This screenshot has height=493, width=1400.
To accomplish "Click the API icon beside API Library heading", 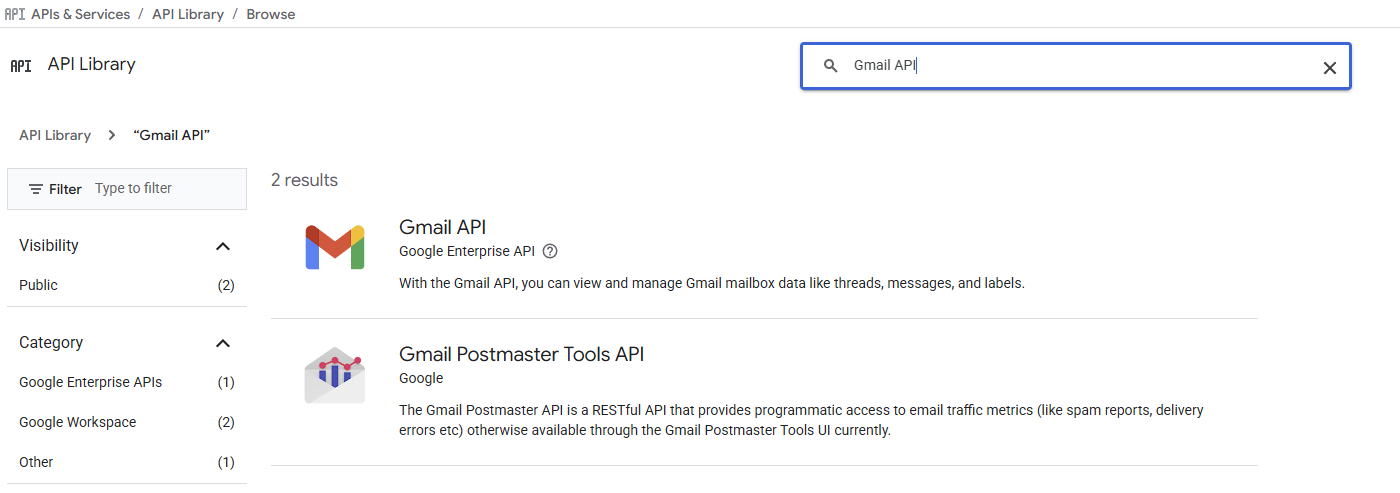I will (x=21, y=66).
